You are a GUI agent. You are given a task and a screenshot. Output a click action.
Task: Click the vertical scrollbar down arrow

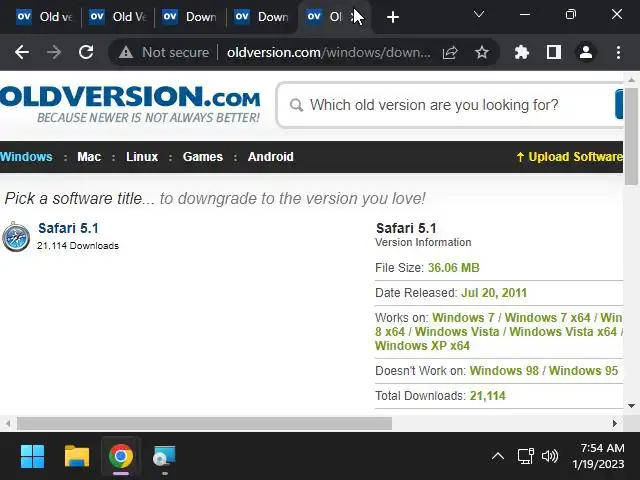tap(631, 406)
